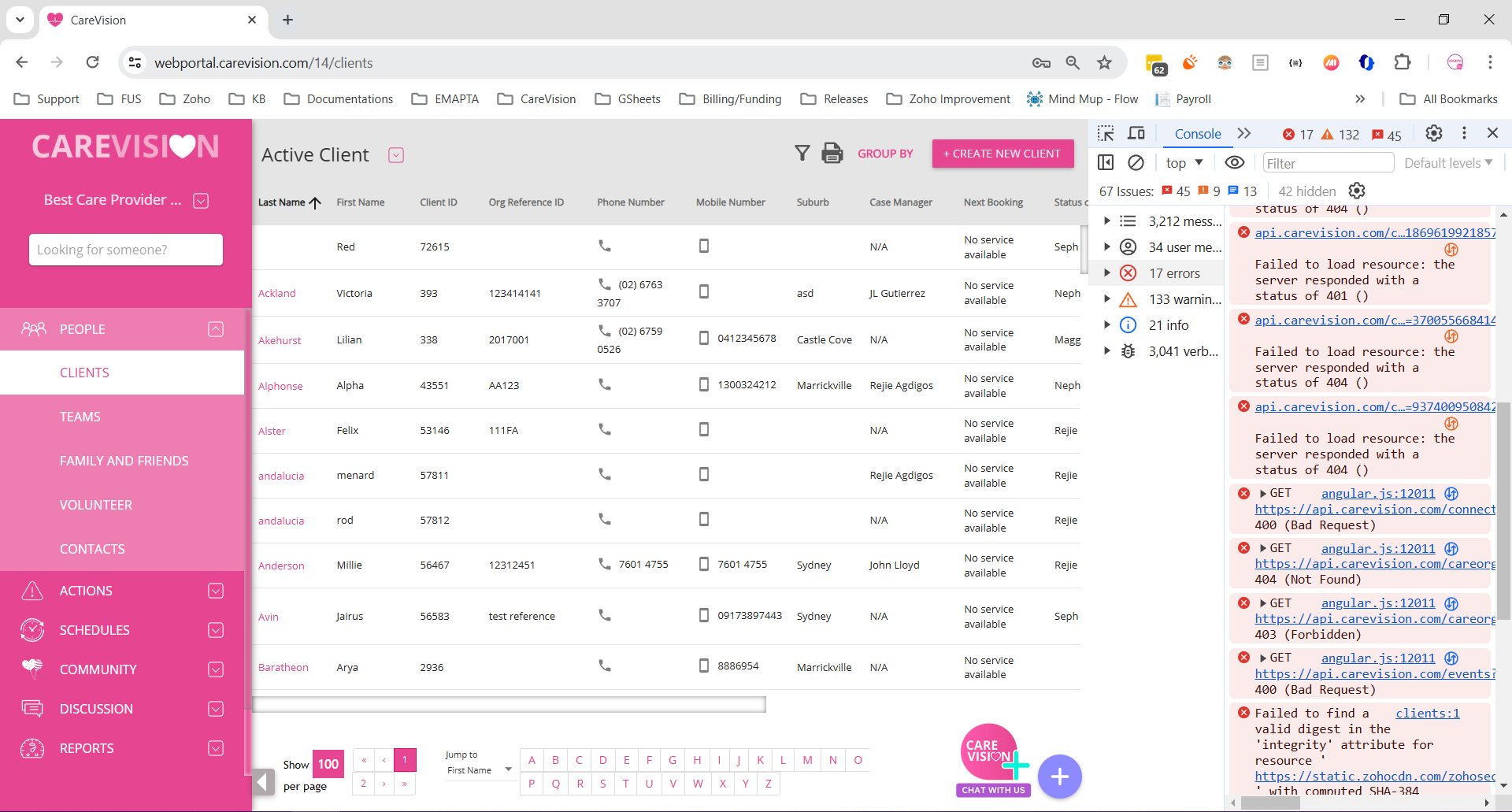
Task: Open the Default levels dropdown
Action: (x=1448, y=163)
